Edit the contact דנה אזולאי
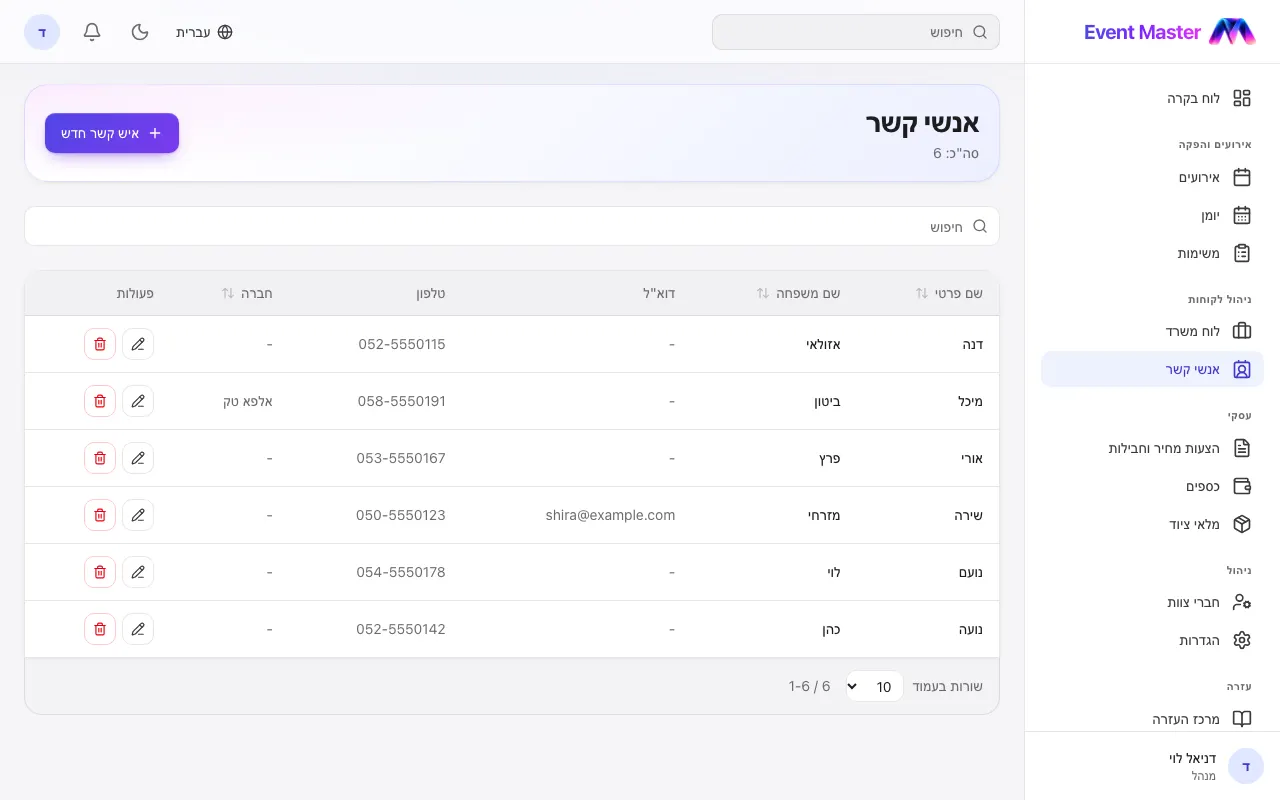 (x=138, y=344)
